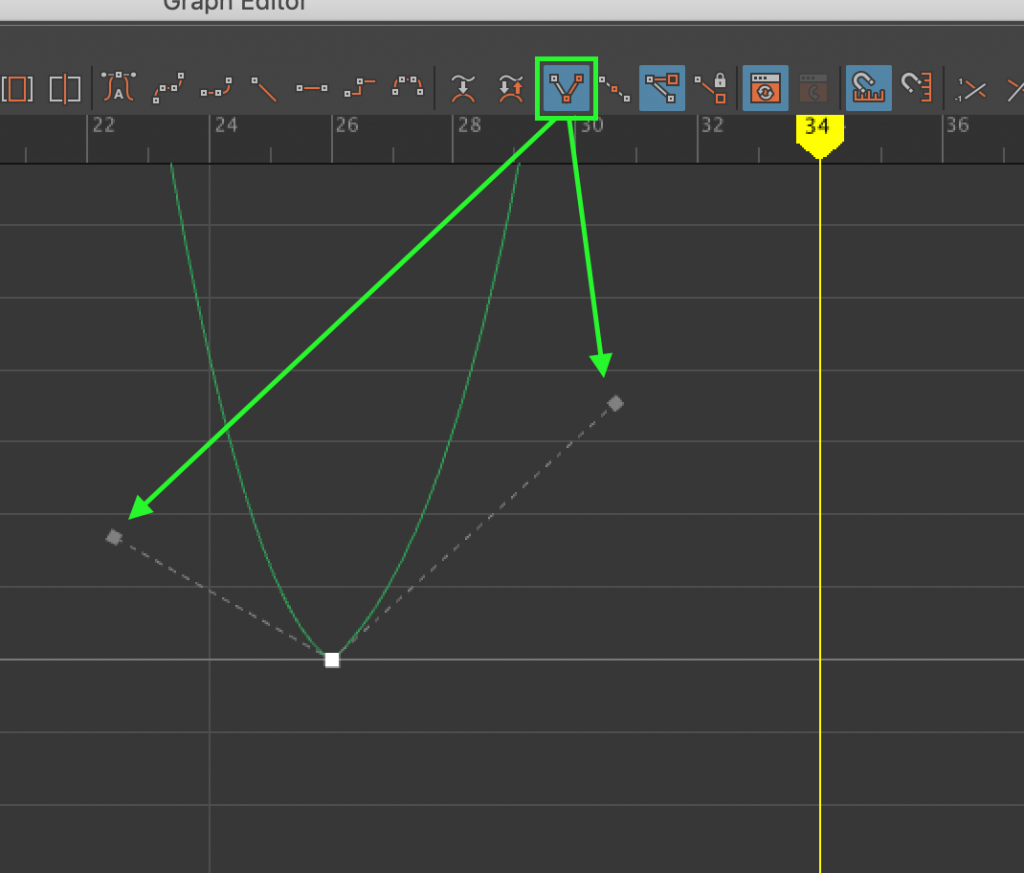Apply Linear tangents
Screen dimensions: 1024x873
click(263, 88)
